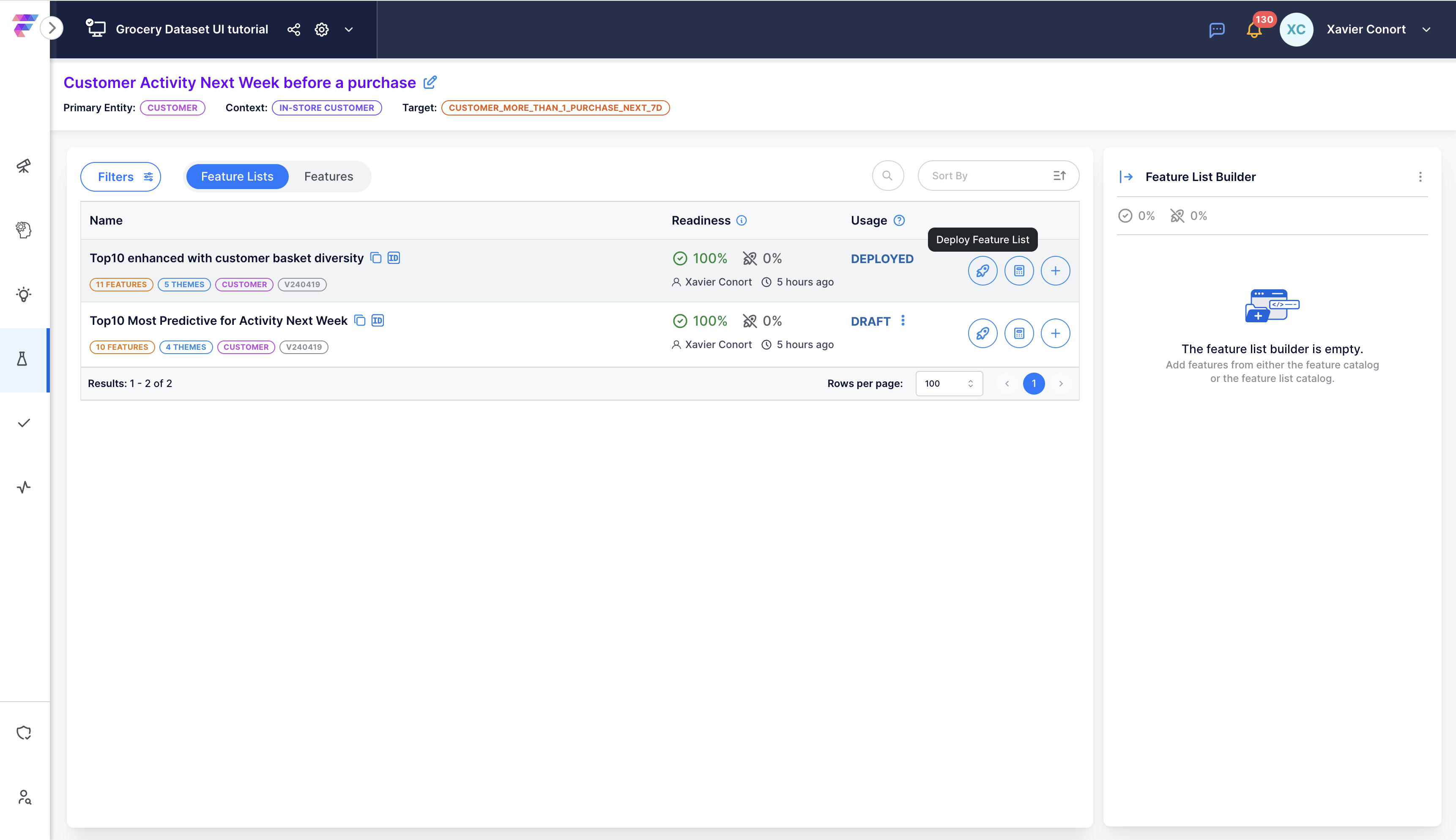This screenshot has width=1456, height=840.
Task: Edit the use case title pencil icon
Action: tap(430, 82)
